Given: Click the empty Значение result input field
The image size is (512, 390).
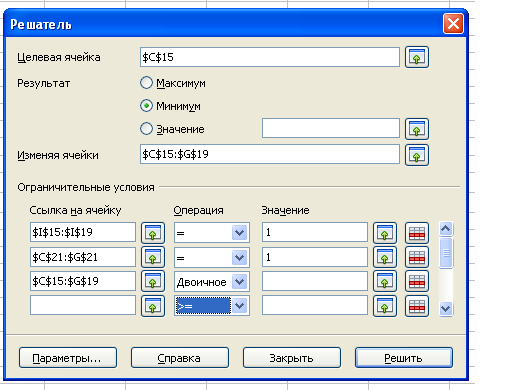Looking at the screenshot, I should tap(331, 128).
